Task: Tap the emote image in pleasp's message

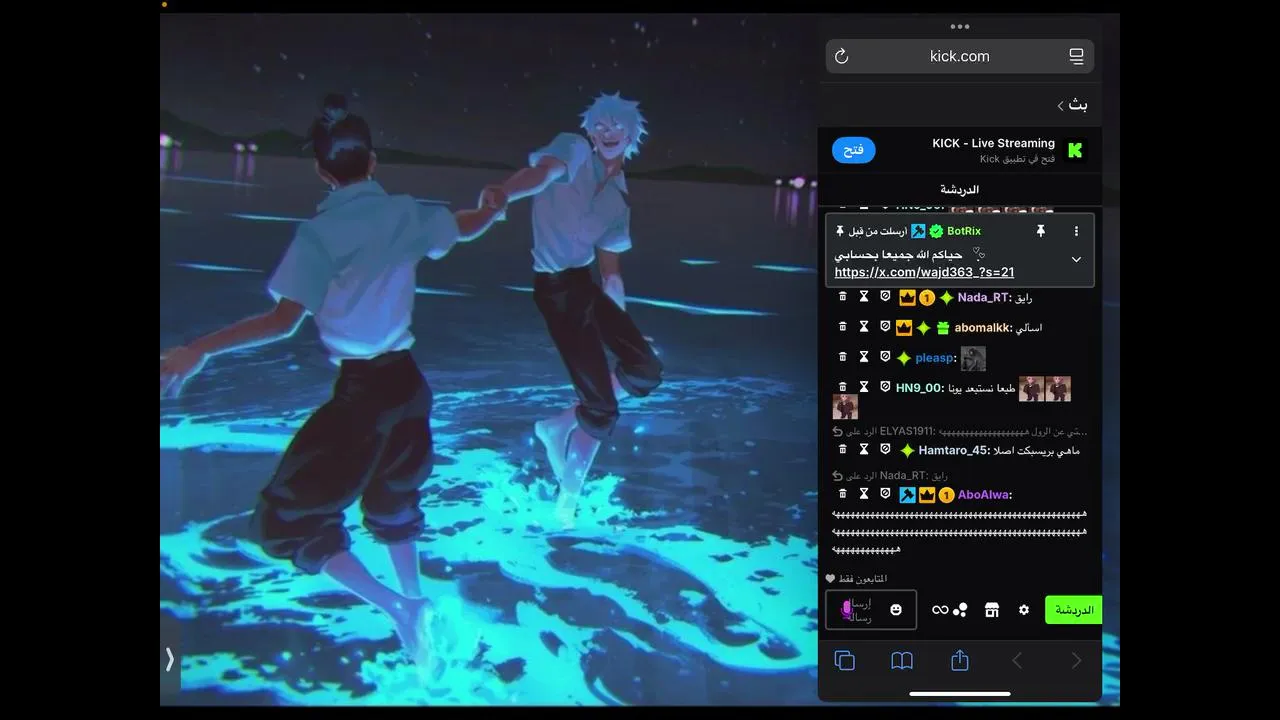Action: click(973, 358)
